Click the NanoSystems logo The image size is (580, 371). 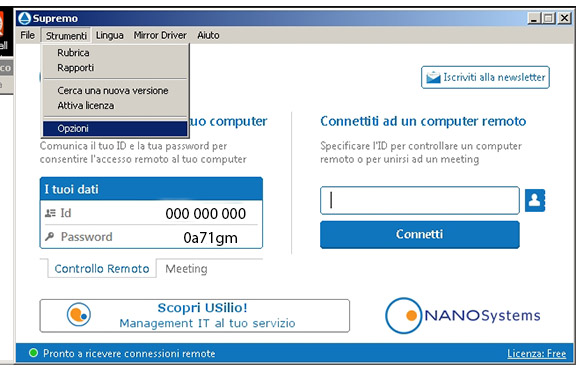point(463,316)
